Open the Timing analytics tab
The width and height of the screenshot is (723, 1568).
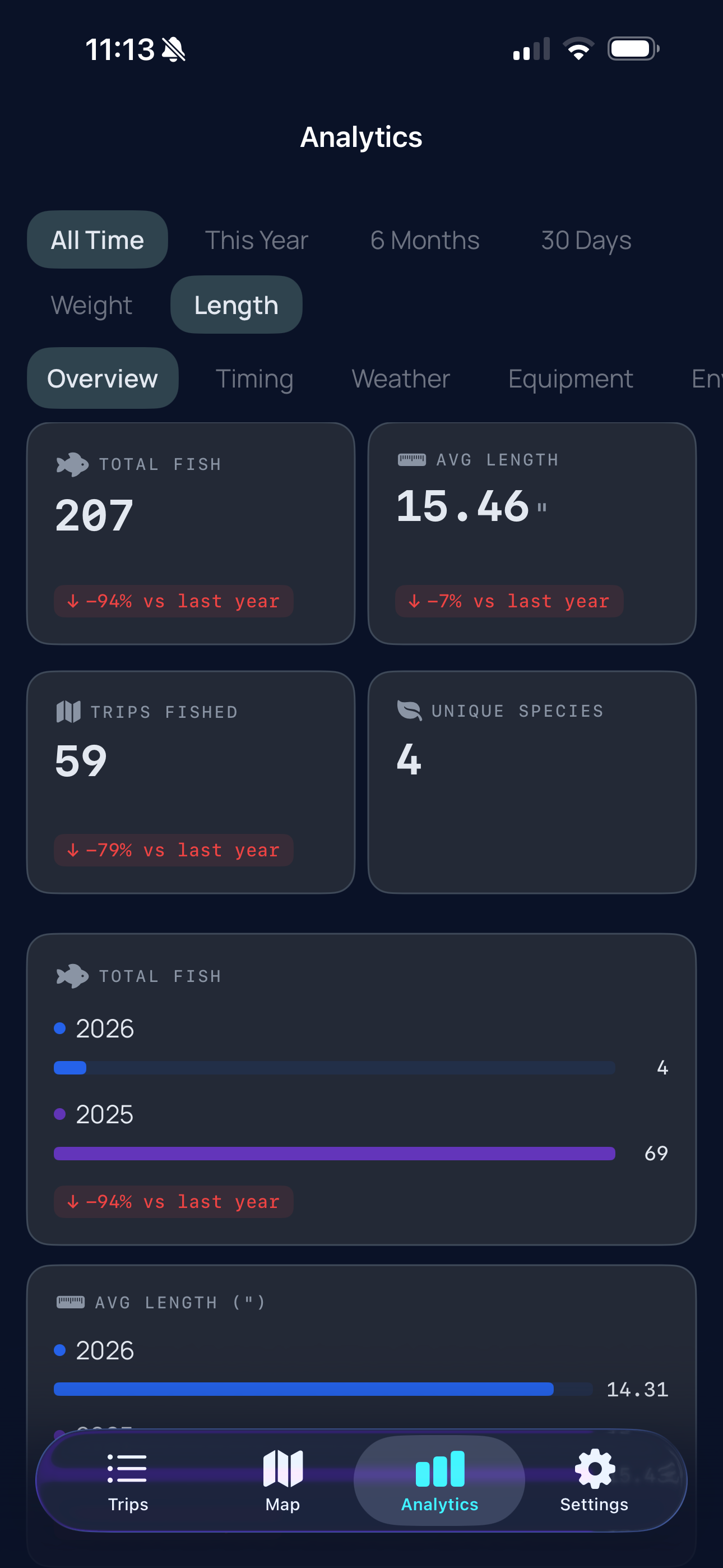click(254, 379)
